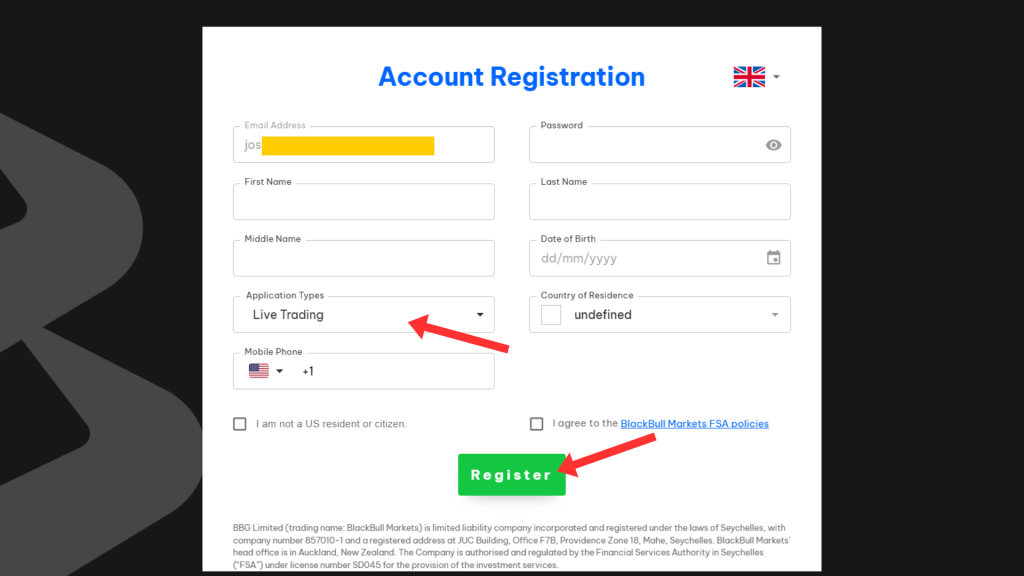The width and height of the screenshot is (1024, 576).
Task: Agree to the FSA policies checkbox
Action: tap(536, 423)
